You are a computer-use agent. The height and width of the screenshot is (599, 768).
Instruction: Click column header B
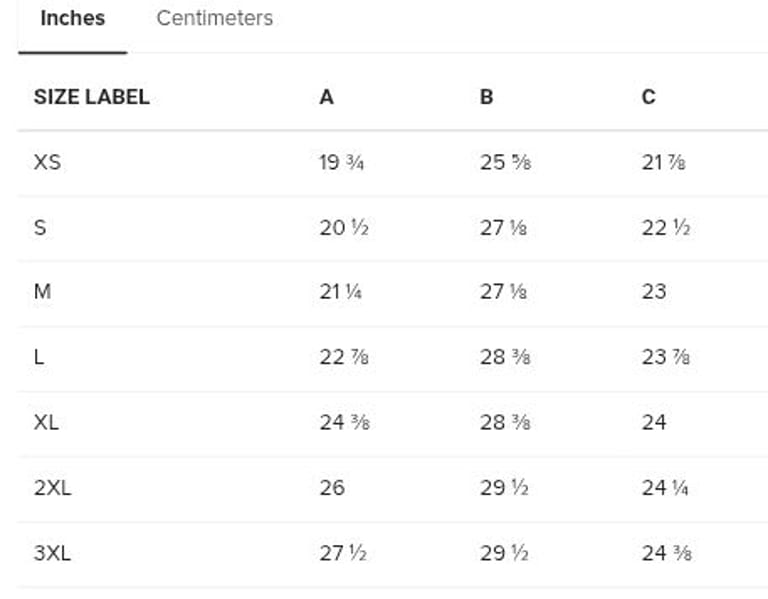click(x=486, y=97)
